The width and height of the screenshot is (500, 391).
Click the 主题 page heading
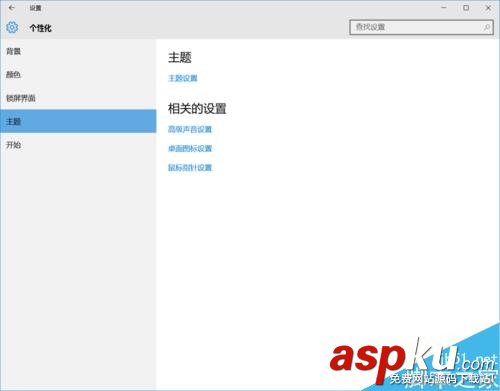[180, 57]
